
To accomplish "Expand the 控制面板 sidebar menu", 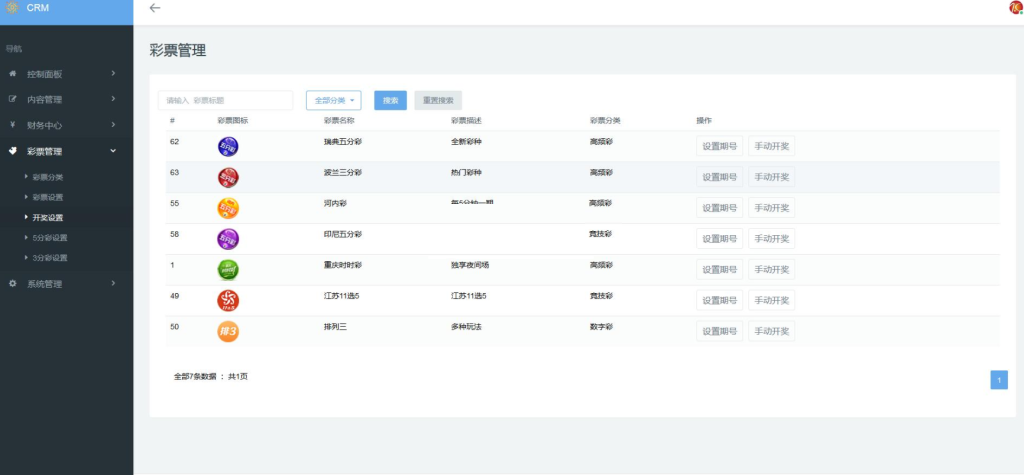I will tap(66, 74).
